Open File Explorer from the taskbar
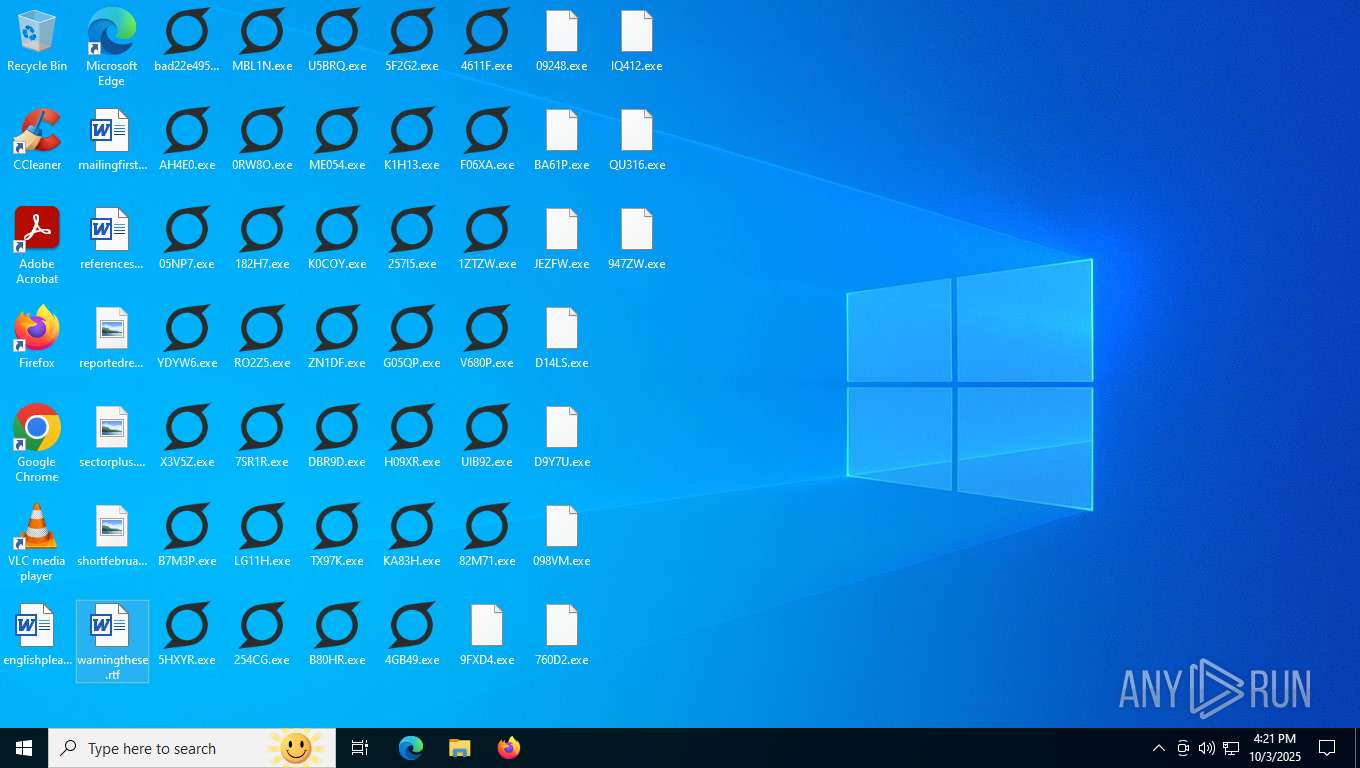Viewport: 1360px width, 768px height. click(459, 748)
